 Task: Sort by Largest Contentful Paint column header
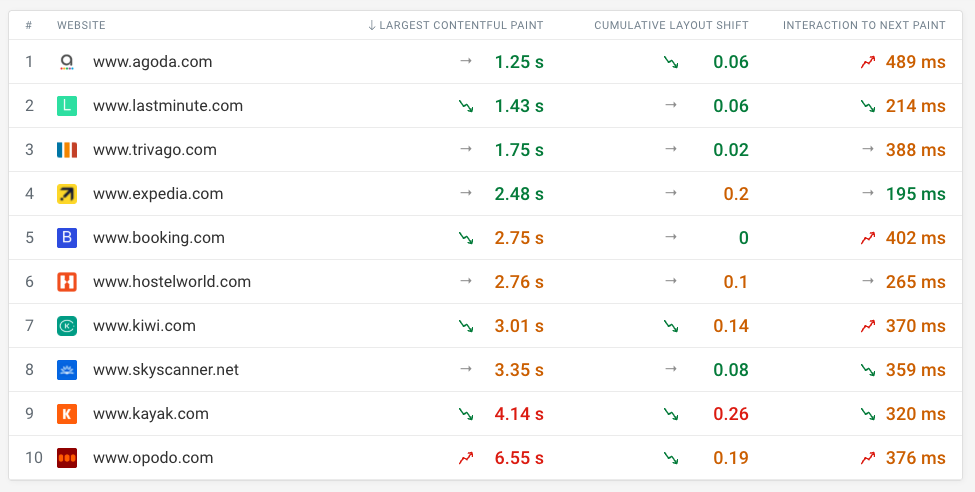(455, 26)
